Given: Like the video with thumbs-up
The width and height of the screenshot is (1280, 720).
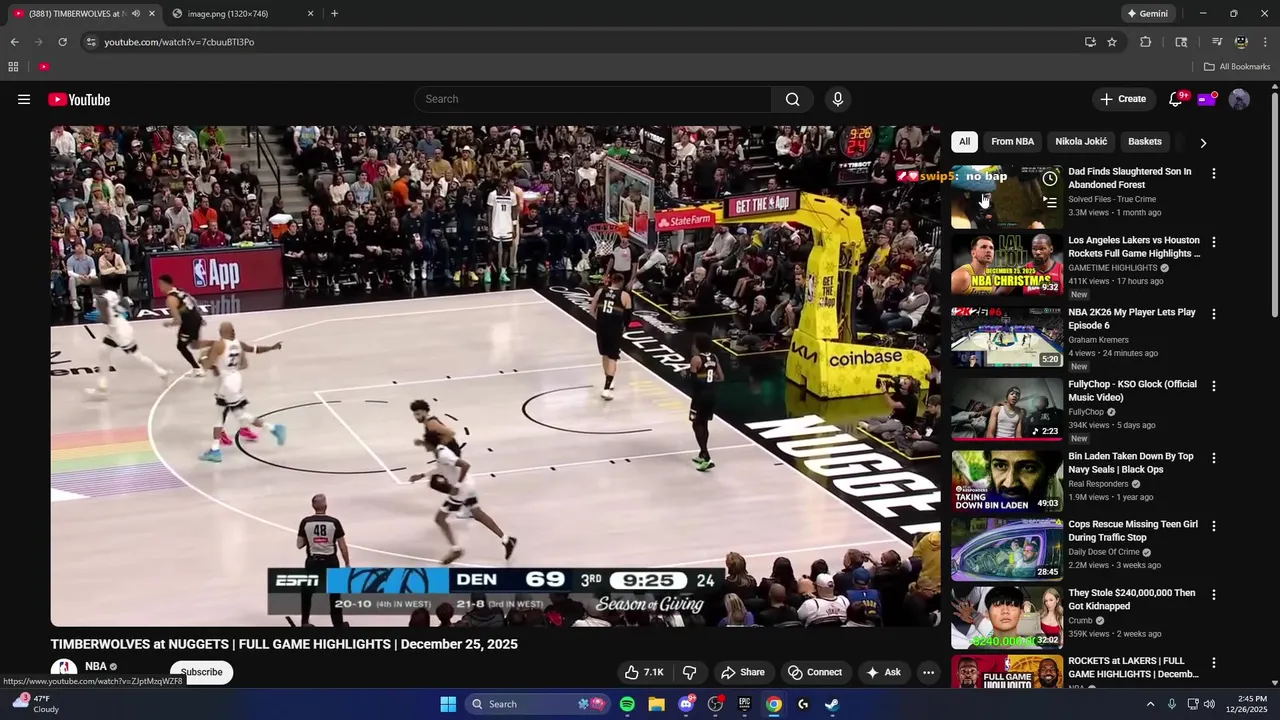Looking at the screenshot, I should coord(644,672).
